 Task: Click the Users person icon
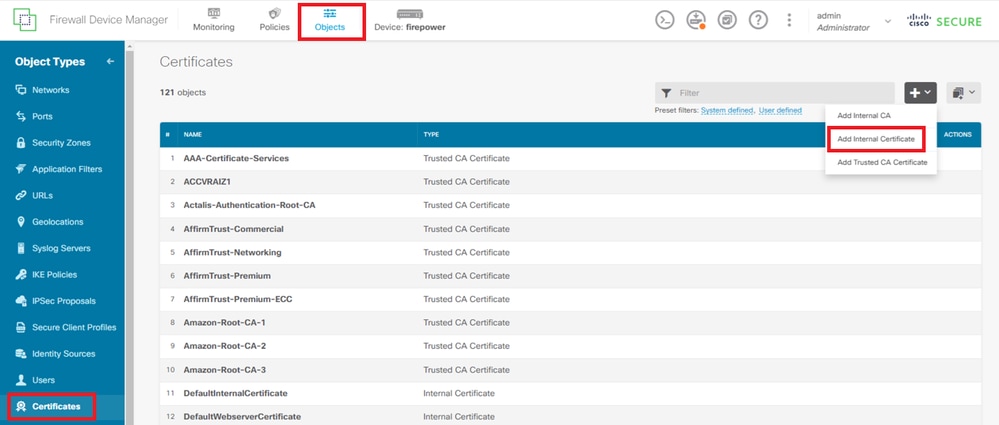21,380
